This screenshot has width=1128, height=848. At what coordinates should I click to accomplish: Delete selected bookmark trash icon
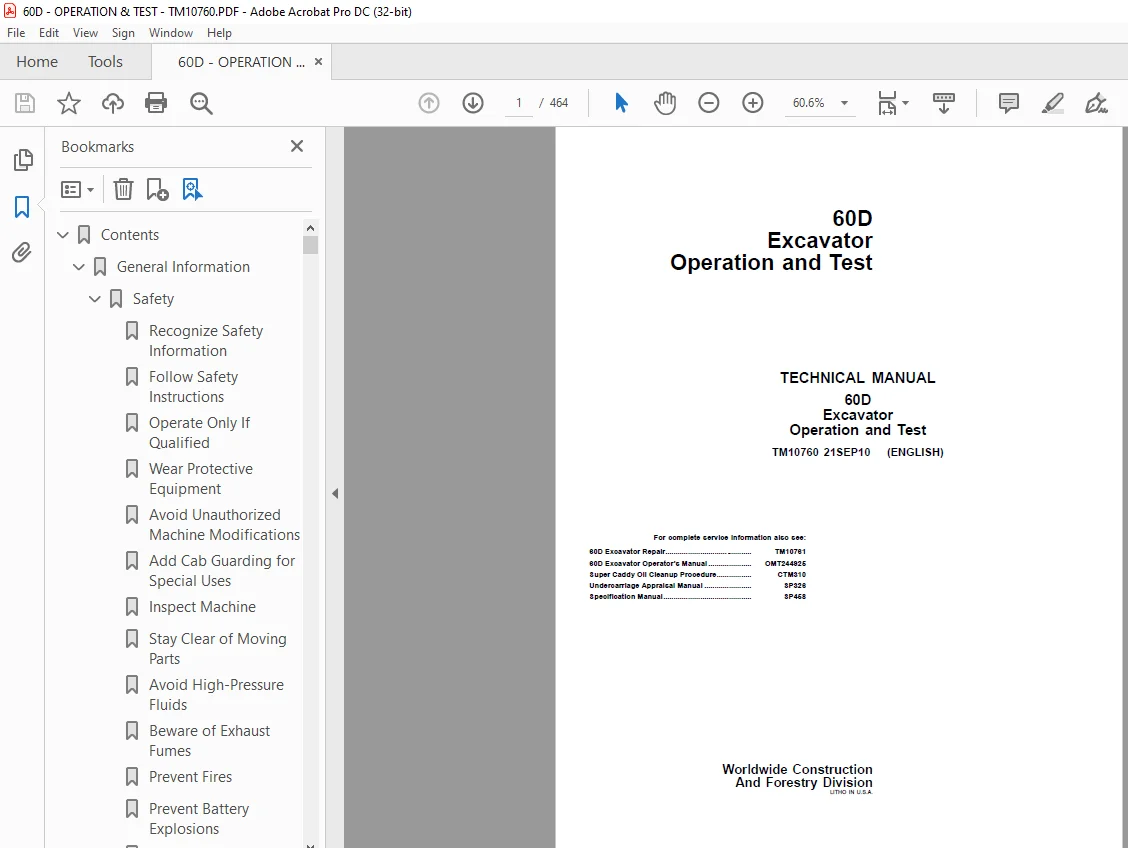click(x=123, y=189)
